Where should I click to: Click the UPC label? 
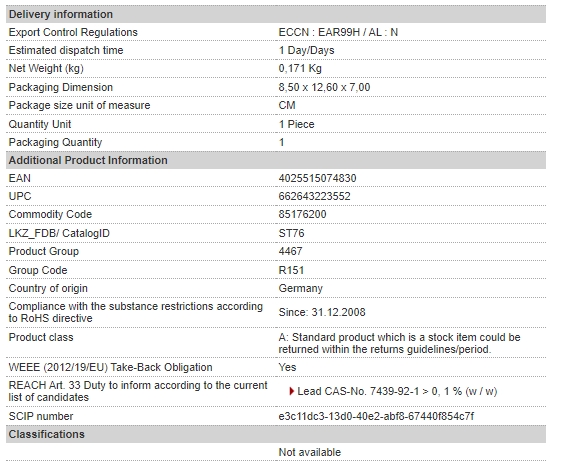(20, 196)
